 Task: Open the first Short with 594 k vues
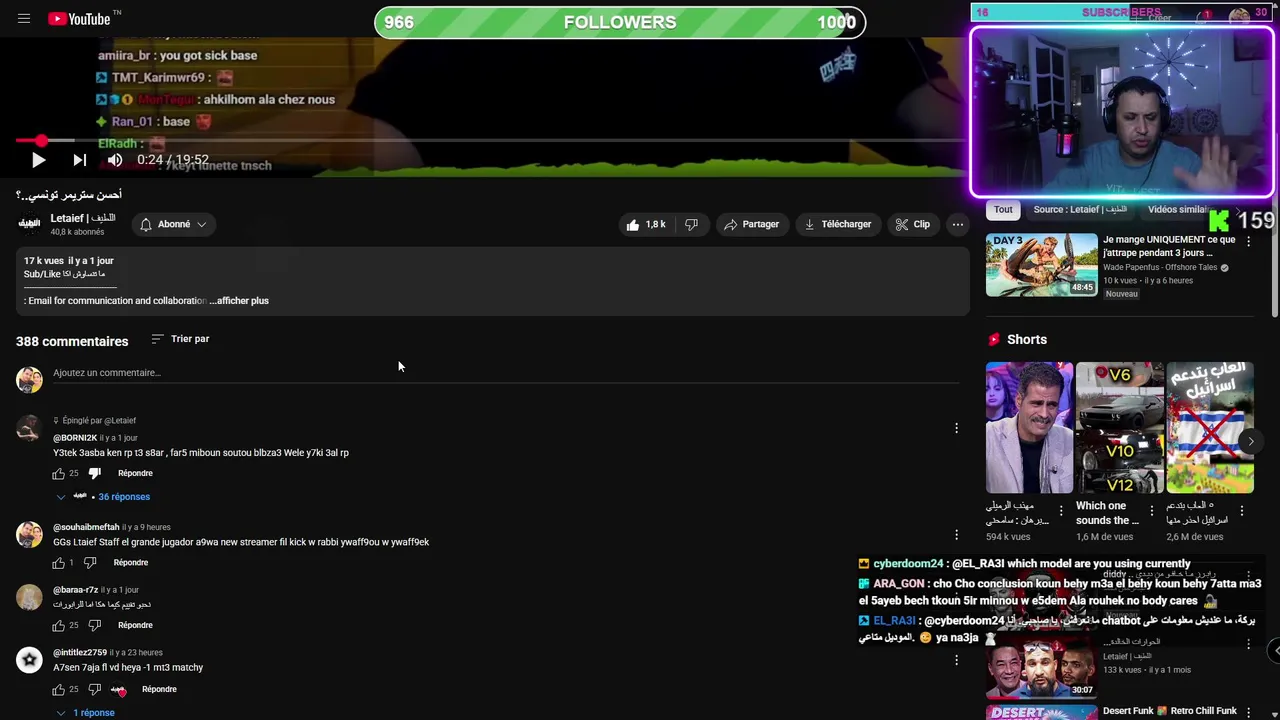1029,428
